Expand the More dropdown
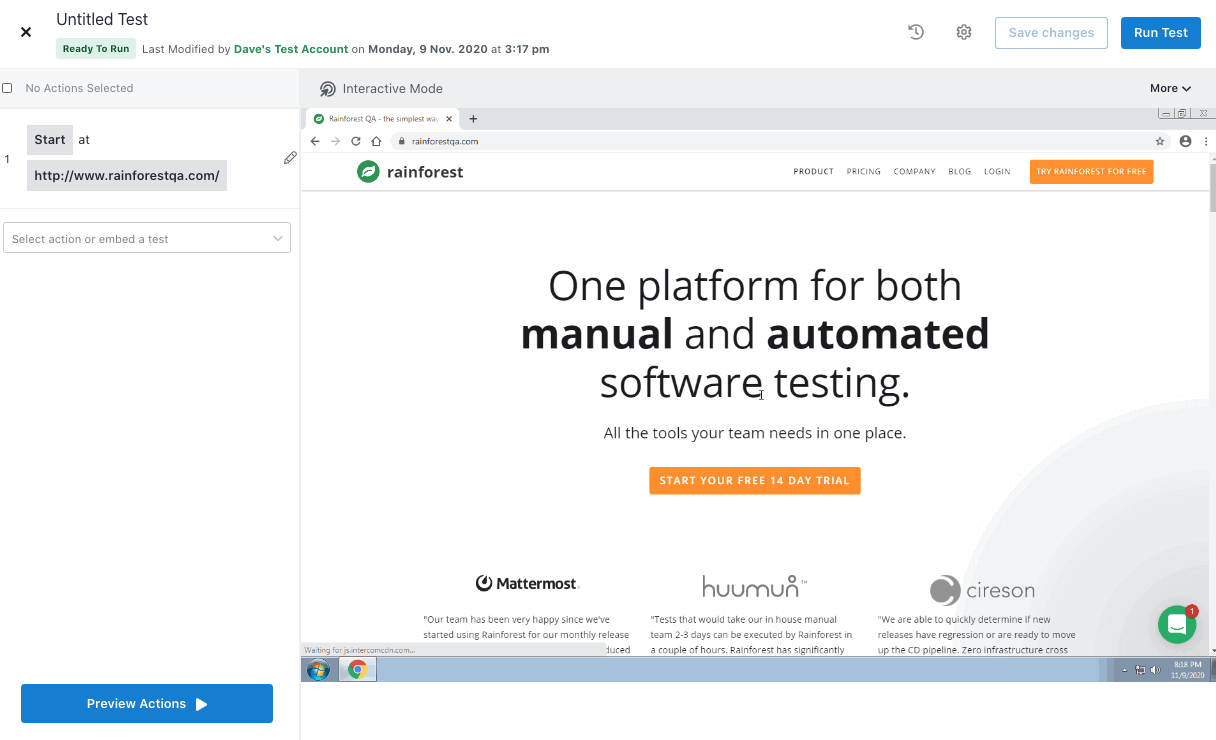1216x740 pixels. [1170, 89]
